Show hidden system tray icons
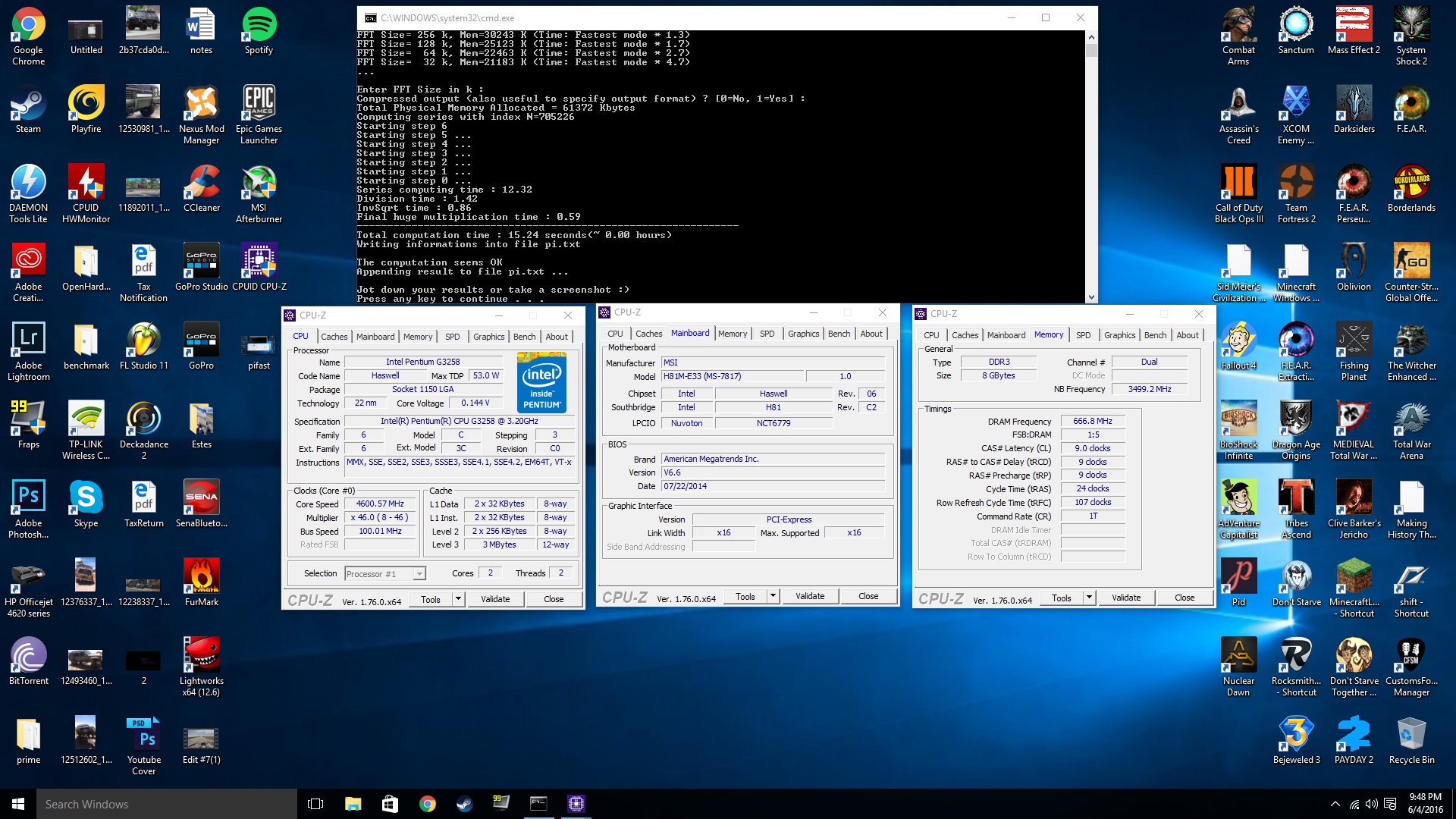Image resolution: width=1456 pixels, height=819 pixels. (x=1335, y=805)
